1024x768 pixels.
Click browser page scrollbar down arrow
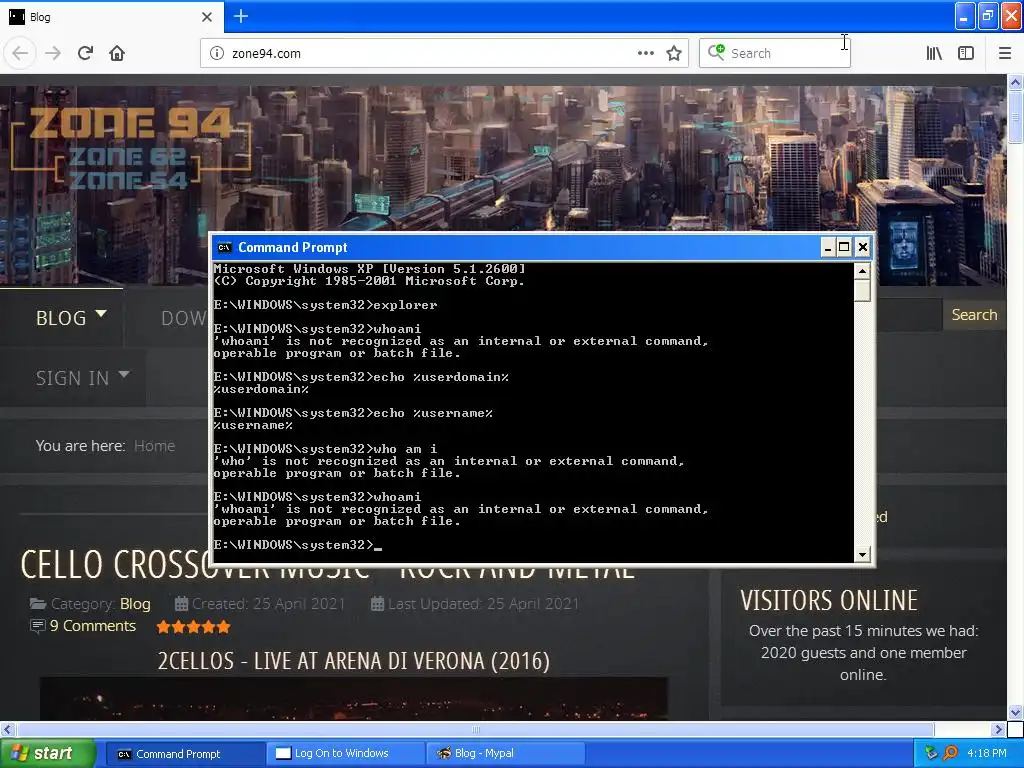1015,712
